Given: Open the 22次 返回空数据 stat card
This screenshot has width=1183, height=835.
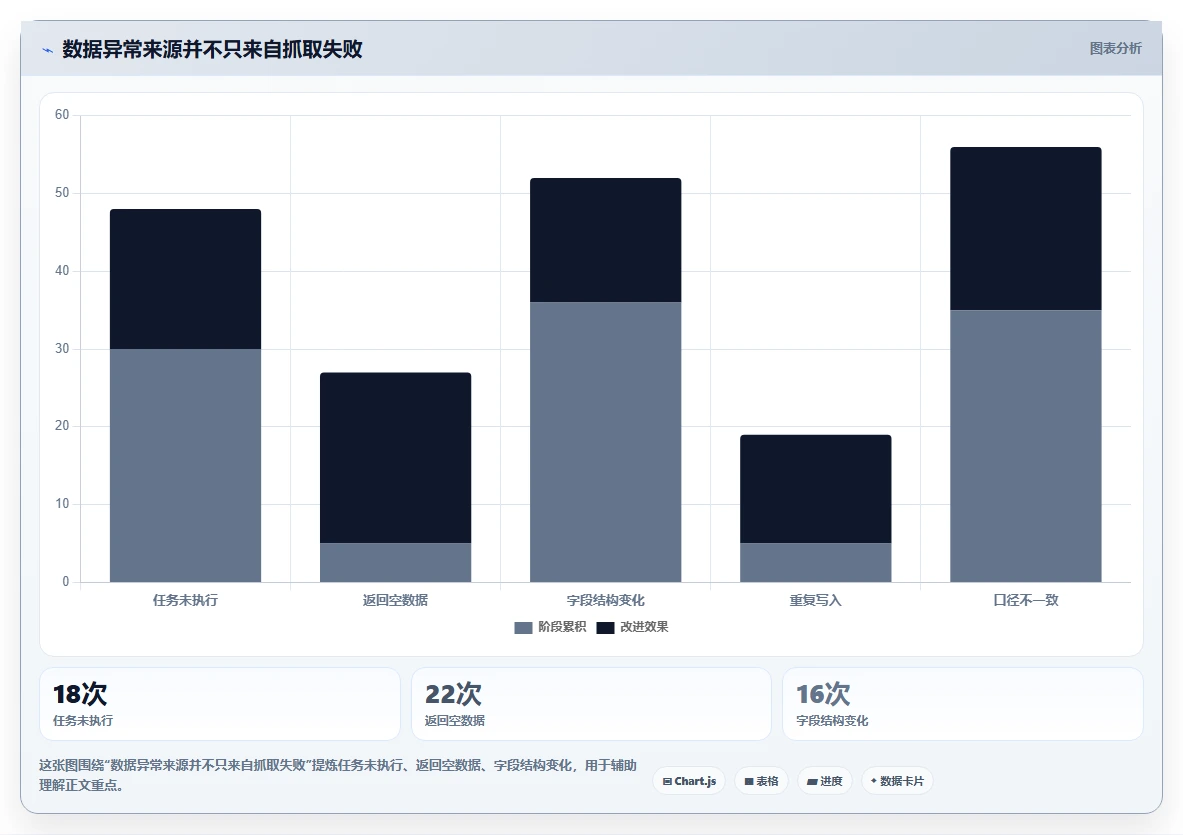Looking at the screenshot, I should tap(592, 704).
